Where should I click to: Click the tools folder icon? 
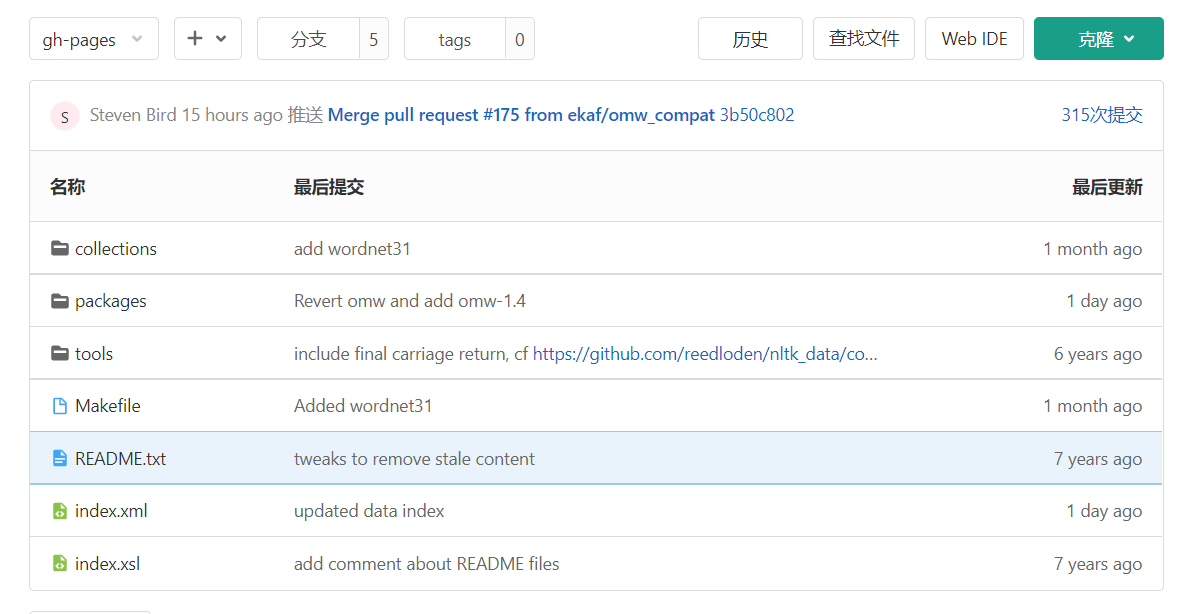click(x=59, y=354)
